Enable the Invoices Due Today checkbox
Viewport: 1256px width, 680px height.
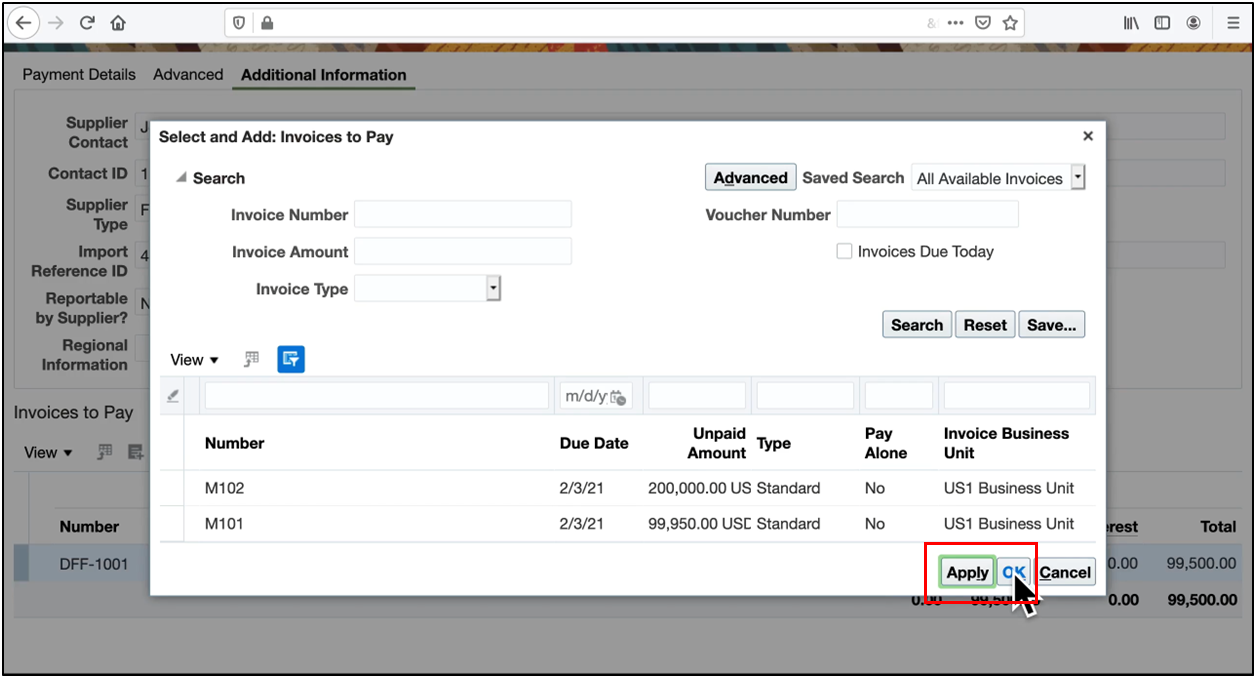coord(844,252)
